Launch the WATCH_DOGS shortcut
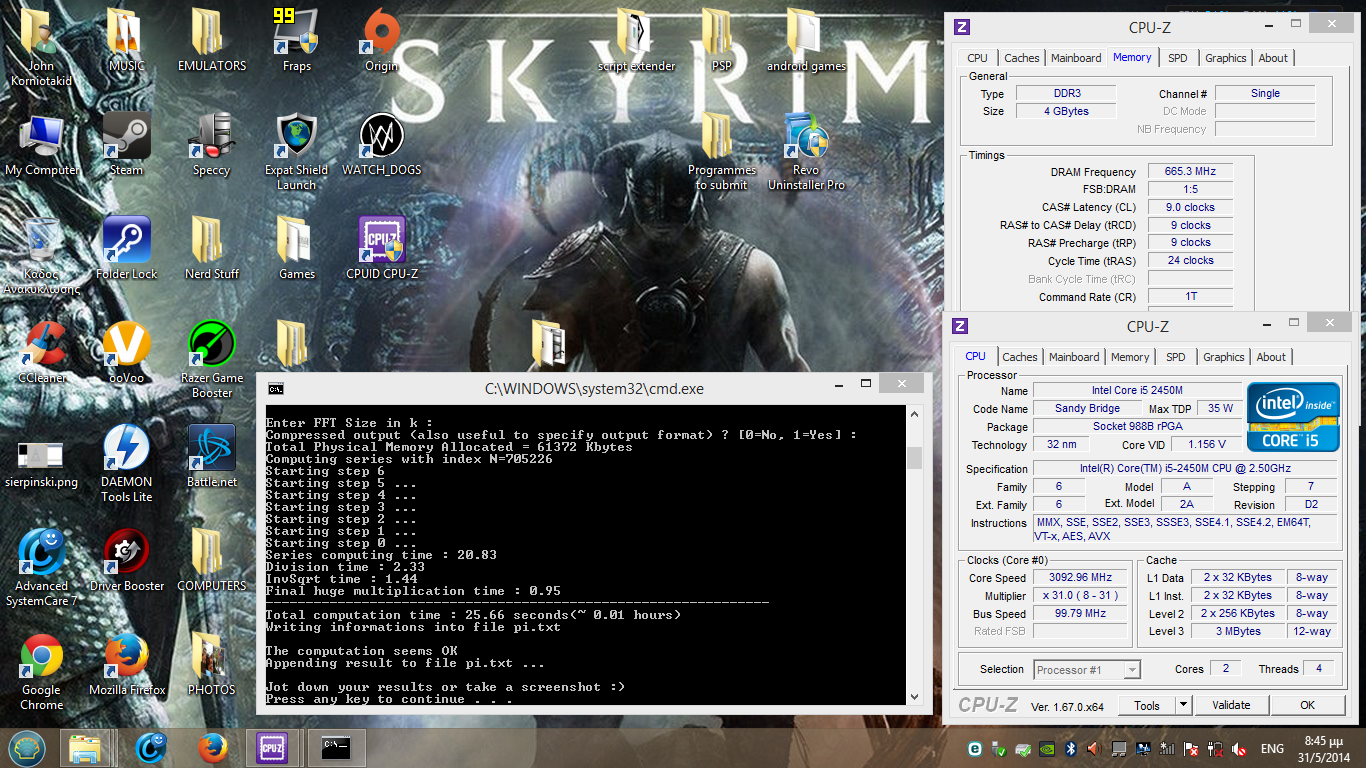The image size is (1366, 768). point(381,145)
